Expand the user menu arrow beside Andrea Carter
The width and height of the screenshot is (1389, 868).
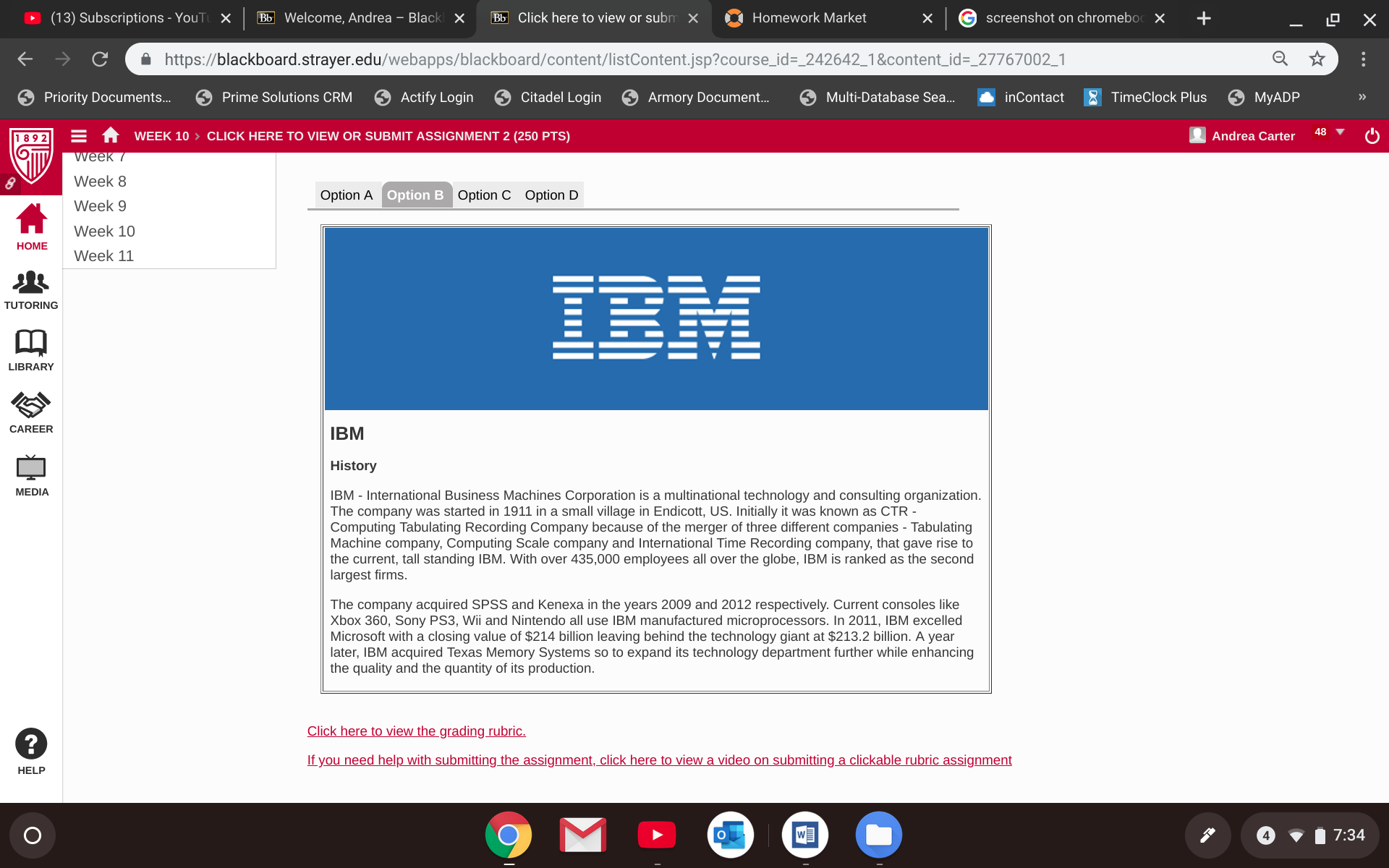1341,132
